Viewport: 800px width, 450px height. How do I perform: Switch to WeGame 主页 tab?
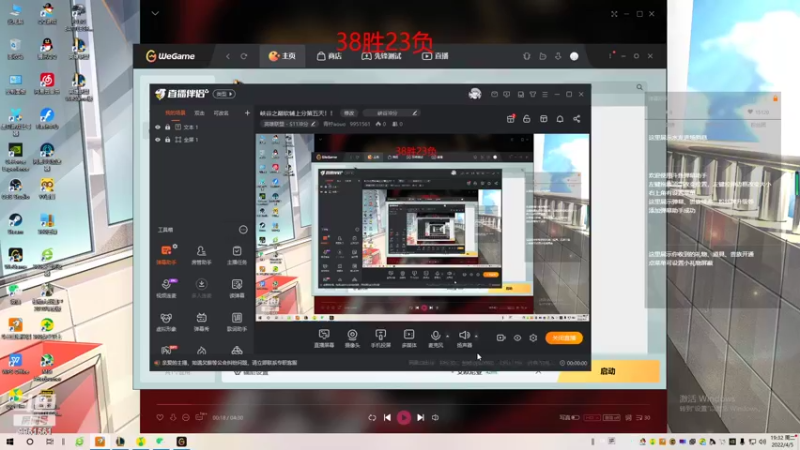pyautogui.click(x=283, y=56)
